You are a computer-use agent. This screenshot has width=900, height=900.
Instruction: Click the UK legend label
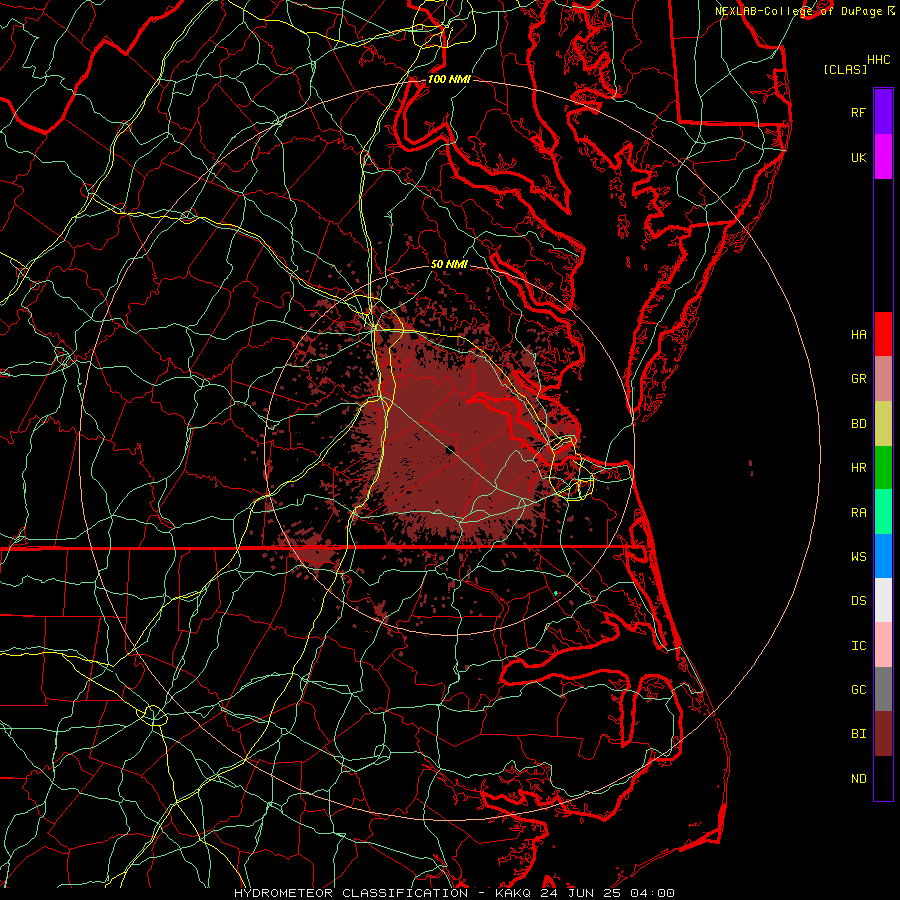click(x=858, y=157)
